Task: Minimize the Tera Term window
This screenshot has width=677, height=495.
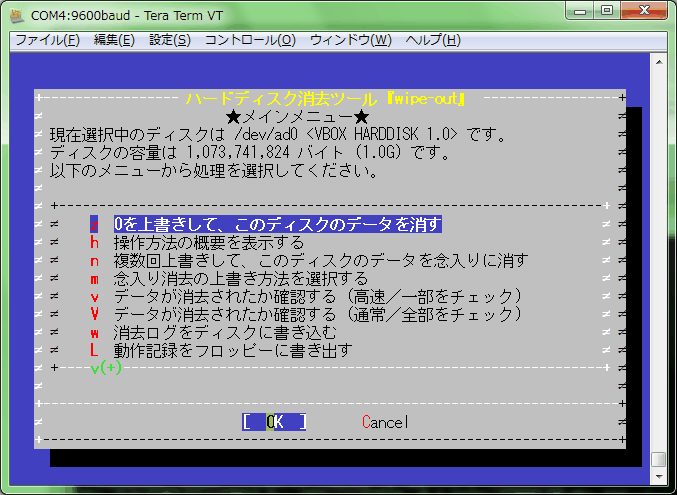Action: 580,11
